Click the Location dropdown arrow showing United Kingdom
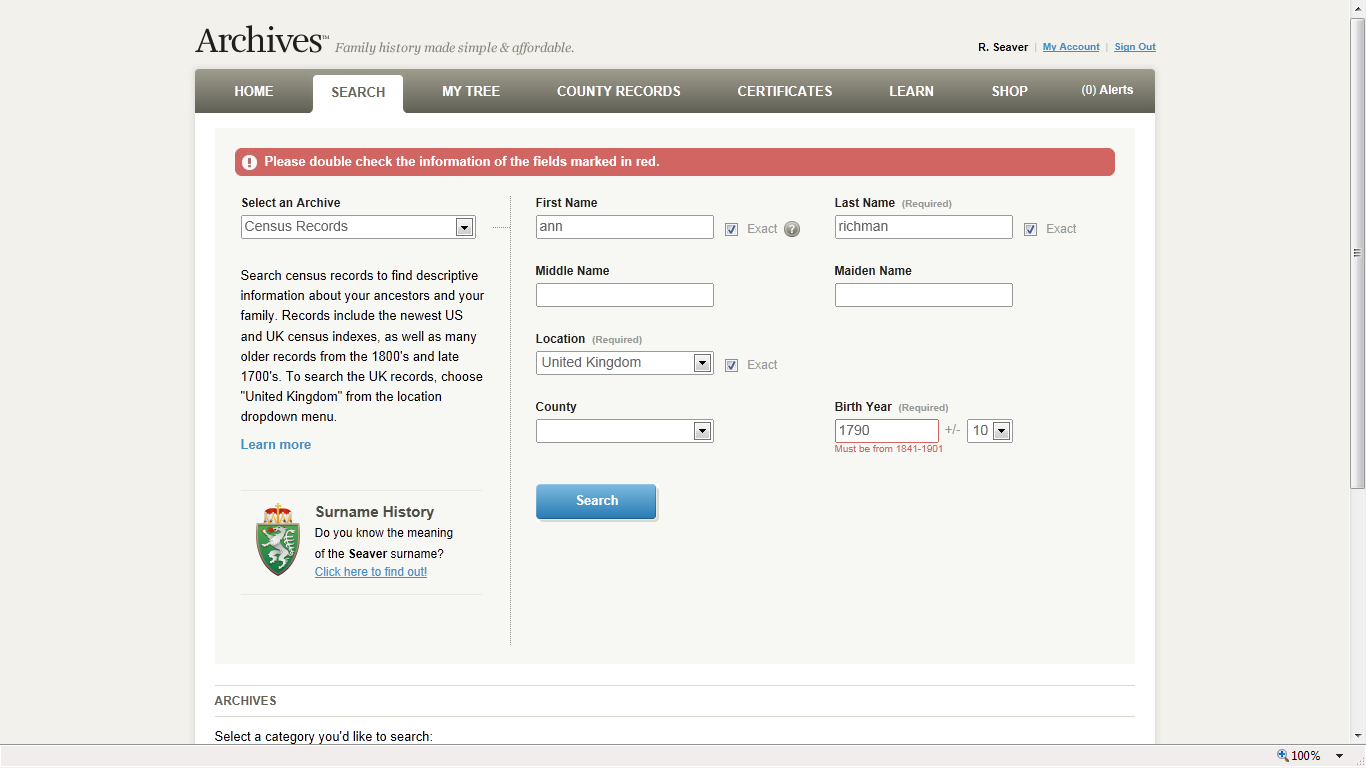The height and width of the screenshot is (768, 1366). pos(702,362)
